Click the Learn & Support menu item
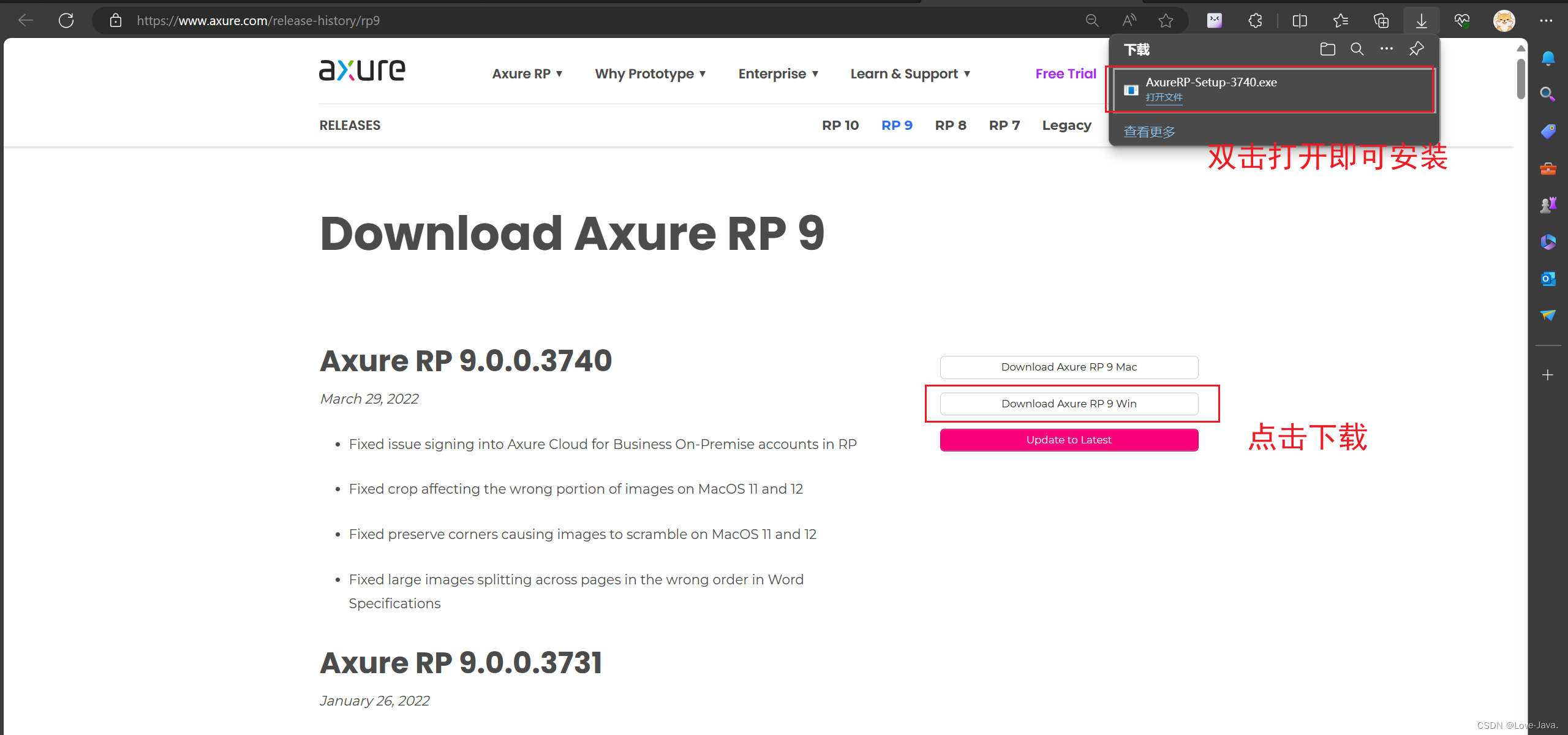Viewport: 1568px width, 735px height. point(909,73)
